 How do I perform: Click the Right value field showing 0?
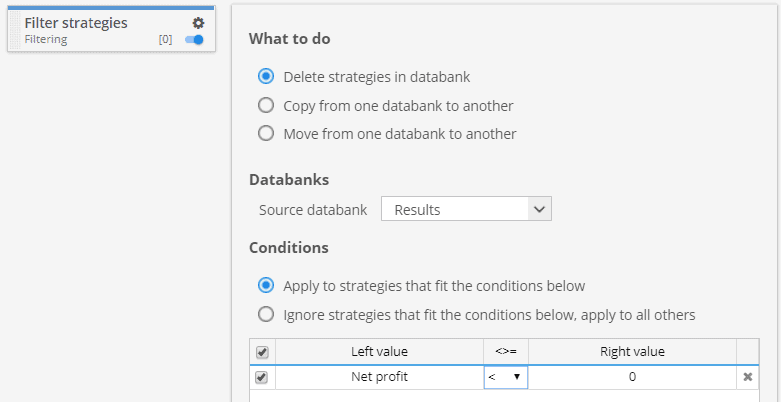(632, 377)
